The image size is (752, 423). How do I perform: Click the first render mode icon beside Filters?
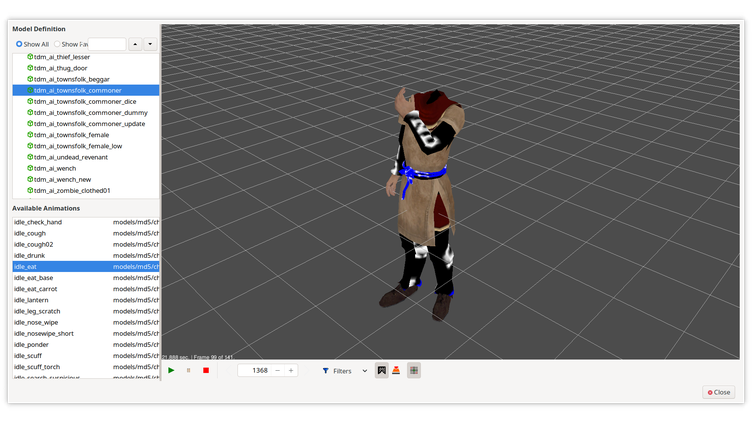coord(381,370)
